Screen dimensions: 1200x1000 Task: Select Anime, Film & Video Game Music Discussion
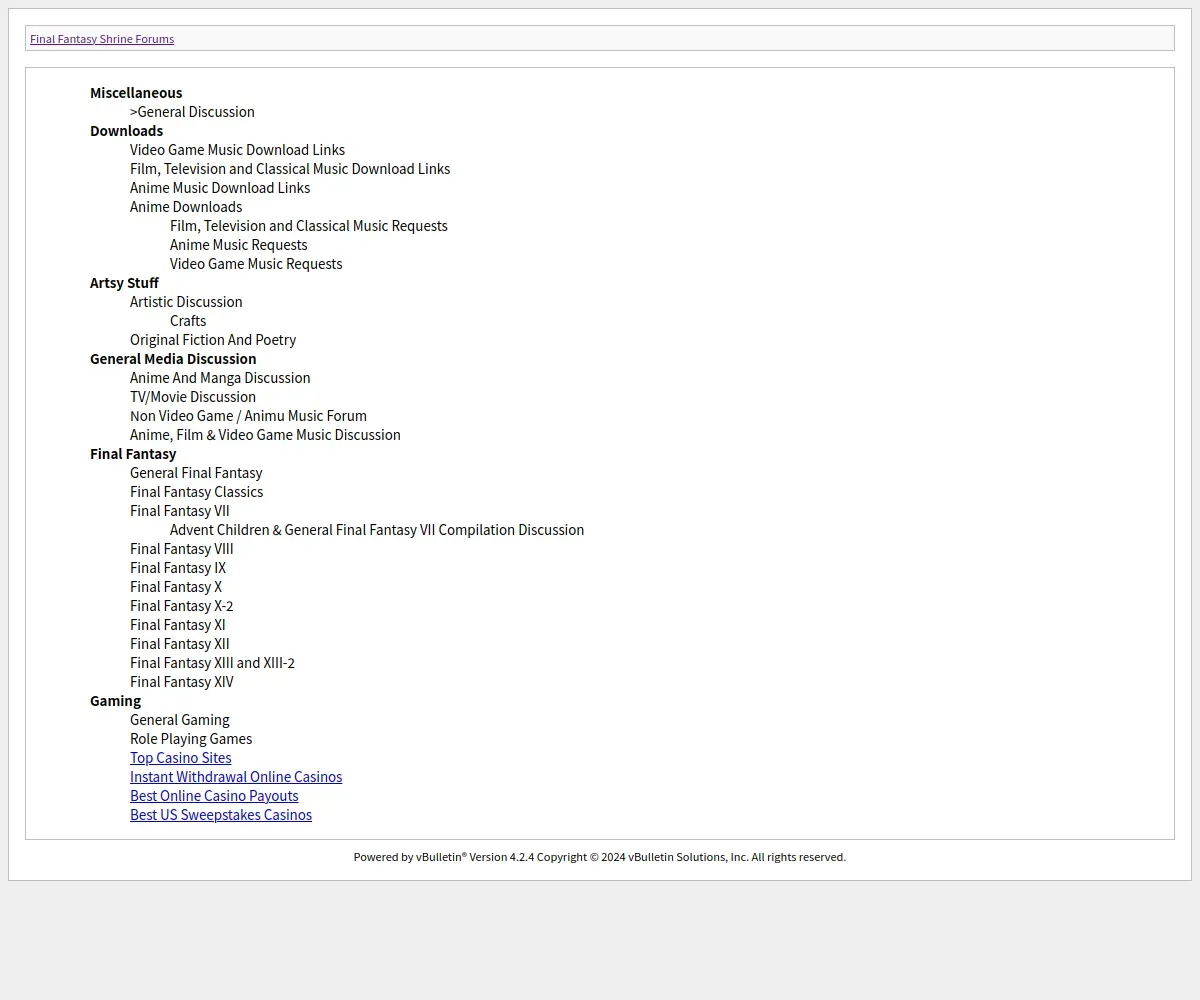[265, 435]
